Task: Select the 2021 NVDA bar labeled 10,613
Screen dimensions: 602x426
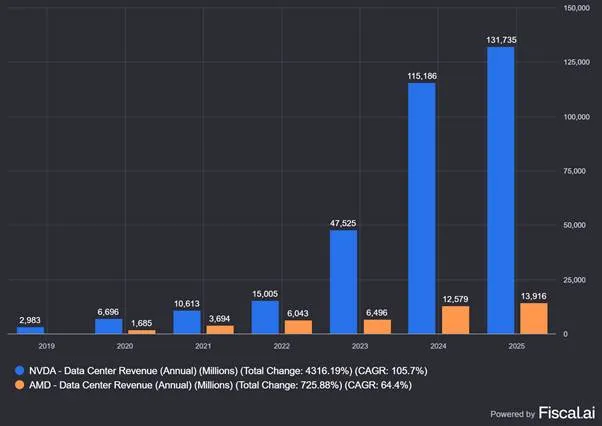Action: [x=187, y=322]
